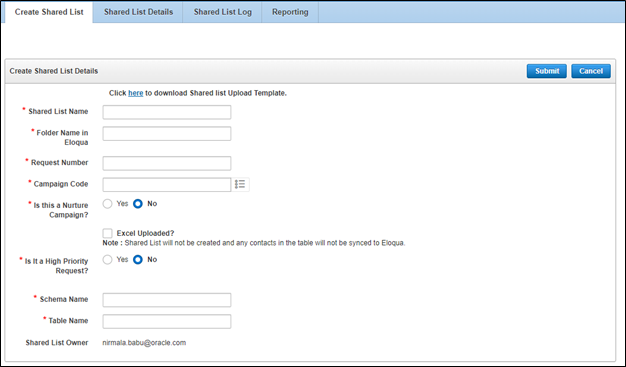The height and width of the screenshot is (367, 626).
Task: Go to the Reporting tab
Action: (290, 12)
